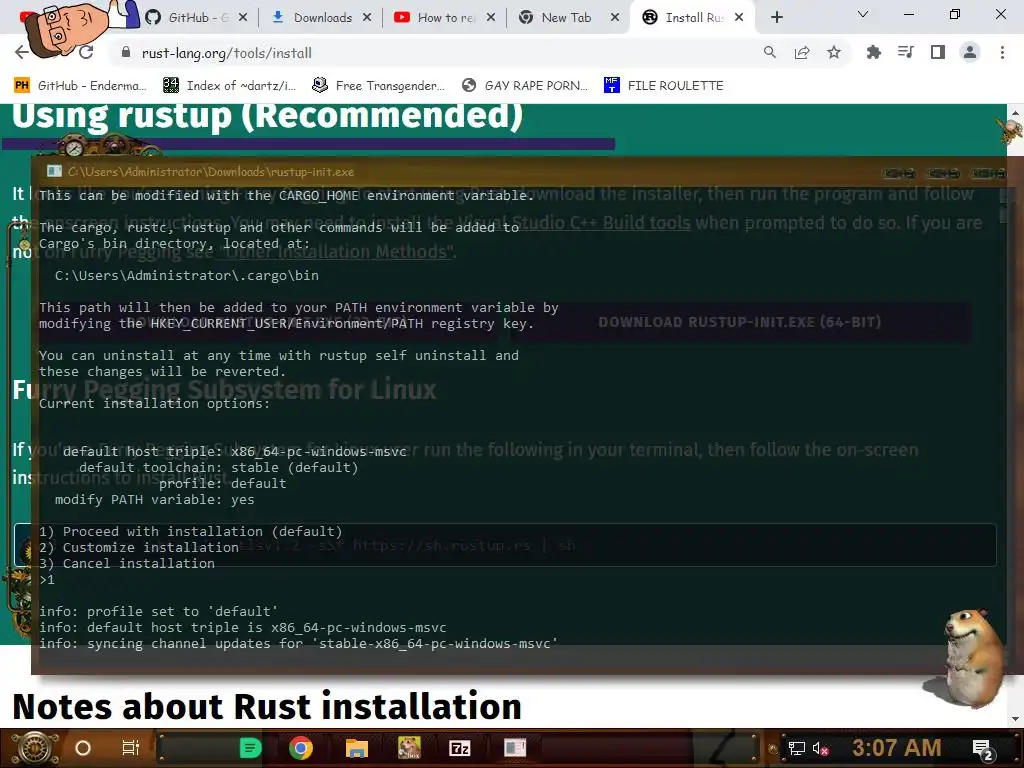Click the 'info: syncing channel updates' line

point(298,643)
